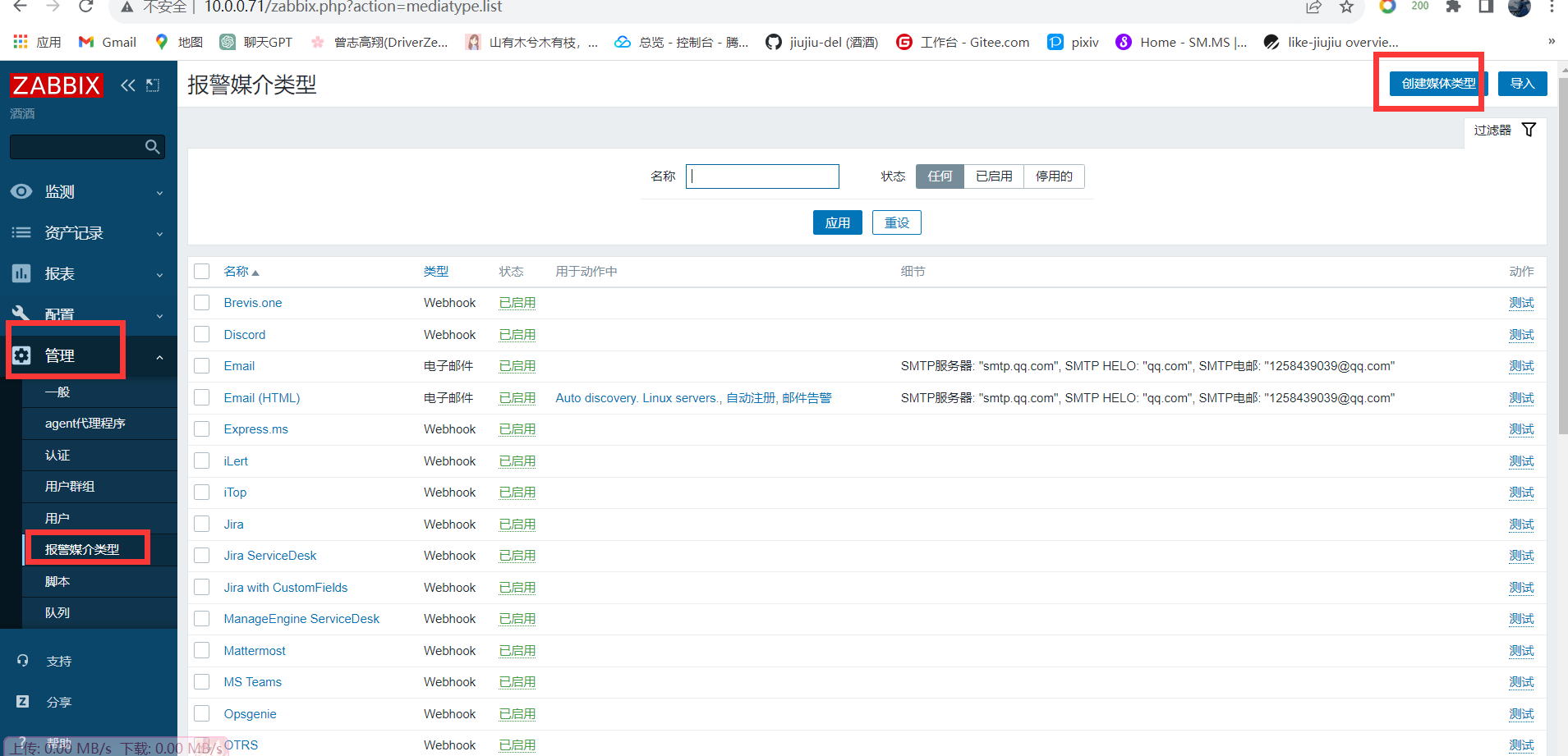Click the share page icon in address bar
This screenshot has height=756, width=1568.
(x=1313, y=7)
